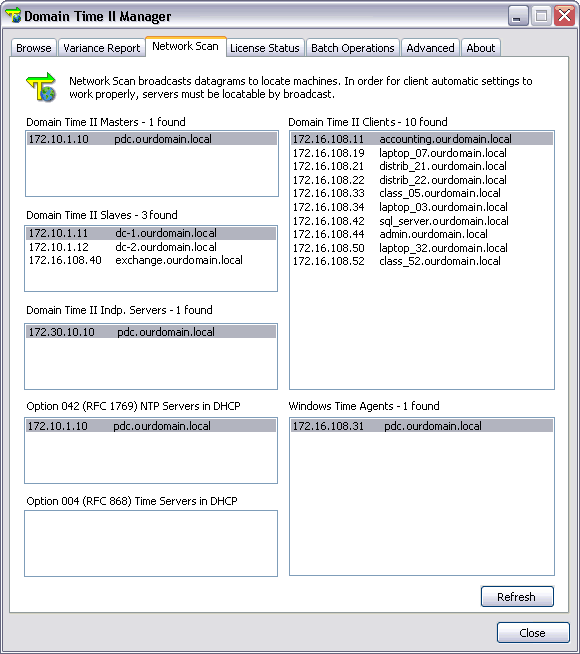Click the empty Option 004 Time Servers list
The width and height of the screenshot is (580, 654).
pos(151,543)
